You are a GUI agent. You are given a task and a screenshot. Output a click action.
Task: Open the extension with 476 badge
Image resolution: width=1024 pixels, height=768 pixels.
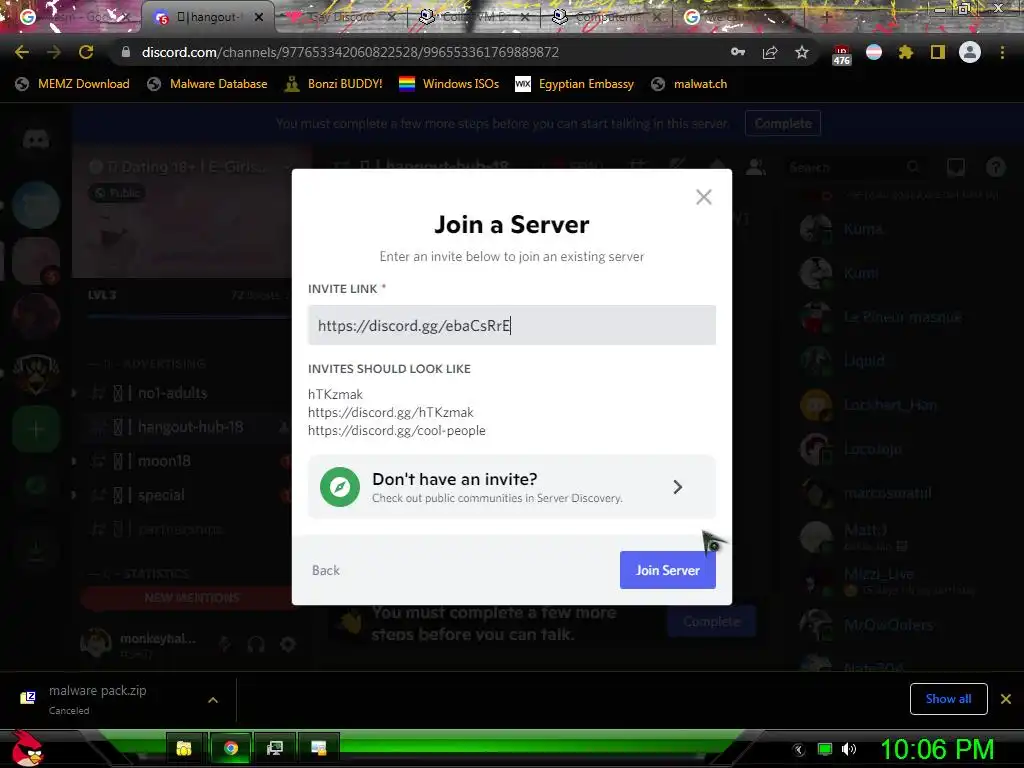[x=841, y=54]
